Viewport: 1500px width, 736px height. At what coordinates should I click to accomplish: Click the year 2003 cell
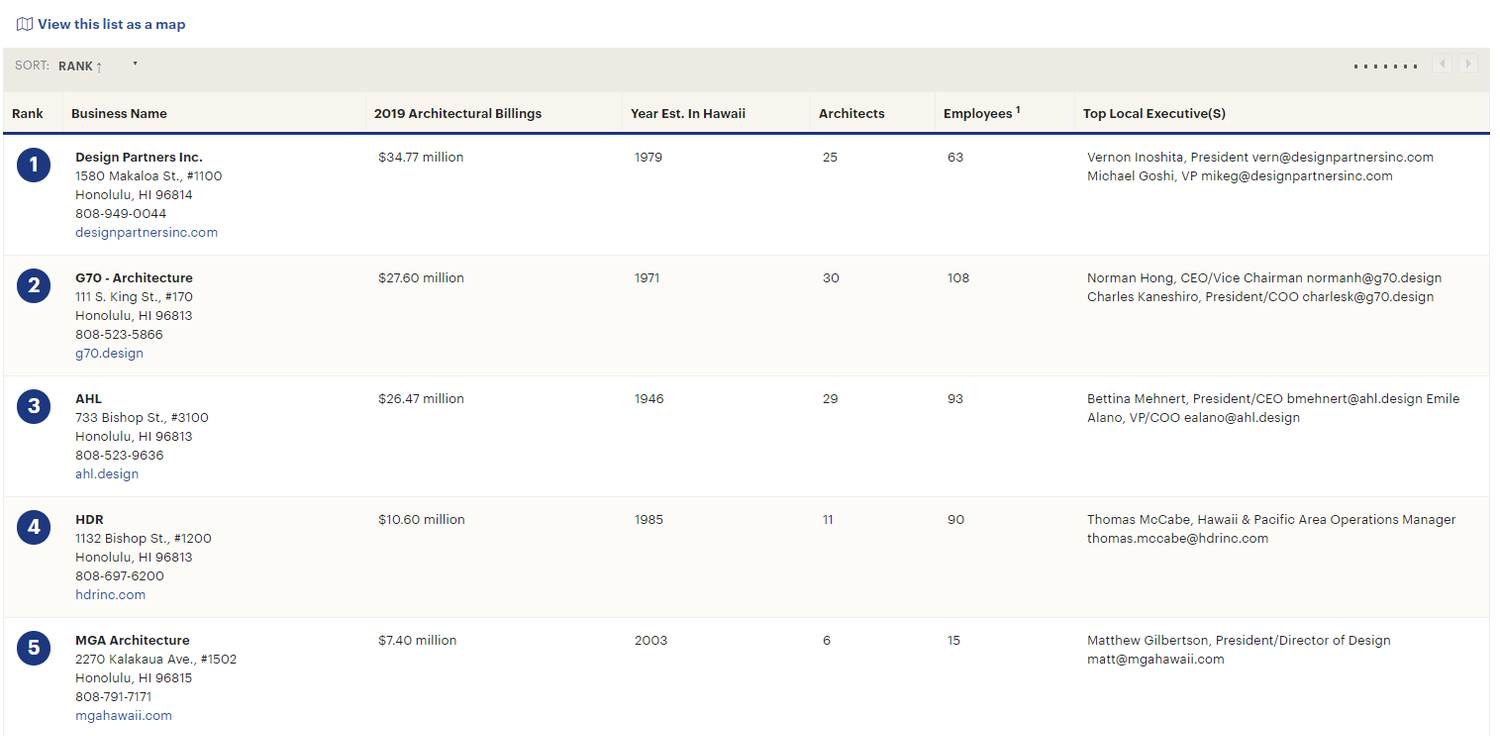650,640
